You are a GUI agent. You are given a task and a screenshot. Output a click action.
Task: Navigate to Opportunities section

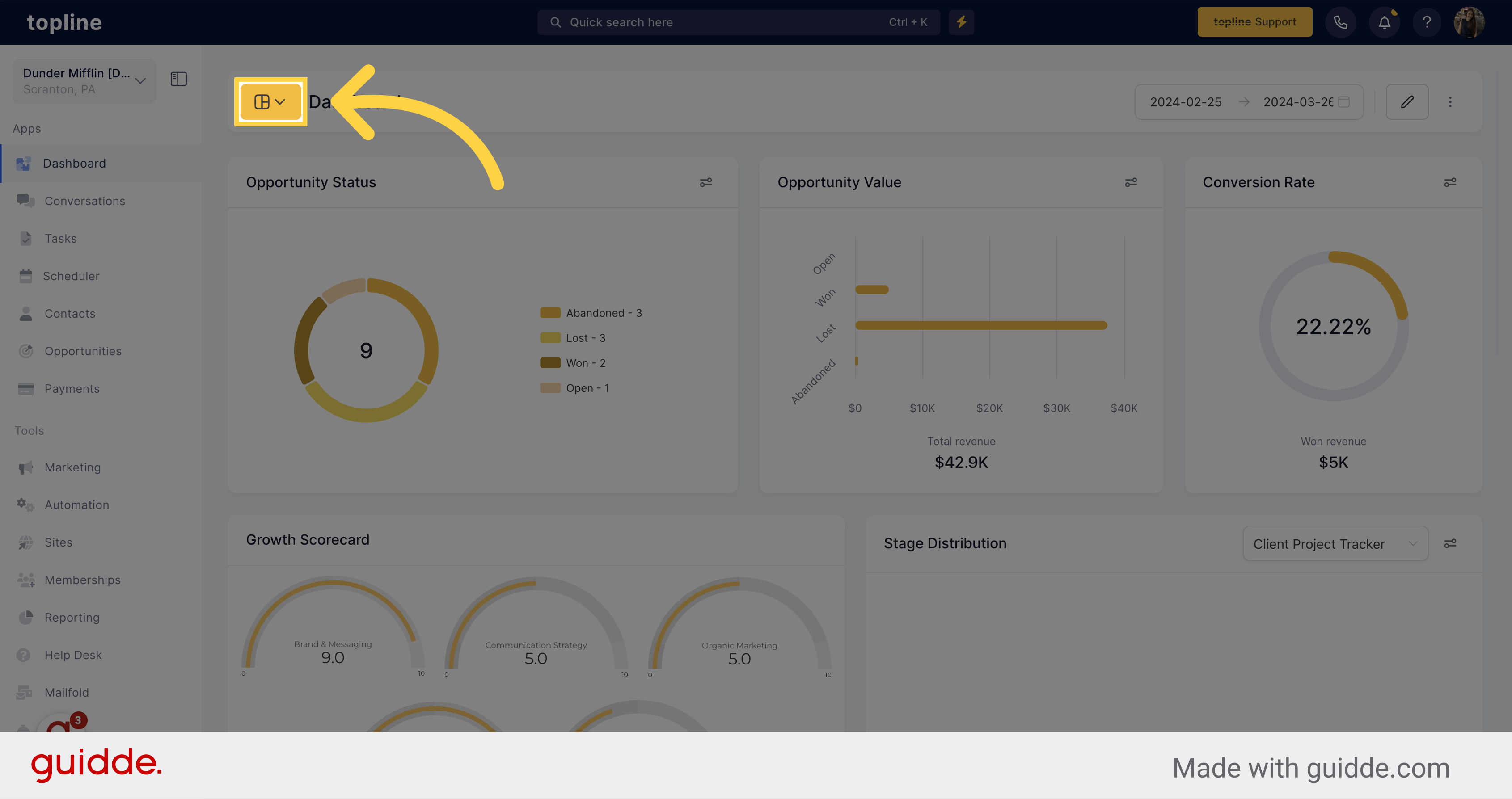(x=83, y=350)
